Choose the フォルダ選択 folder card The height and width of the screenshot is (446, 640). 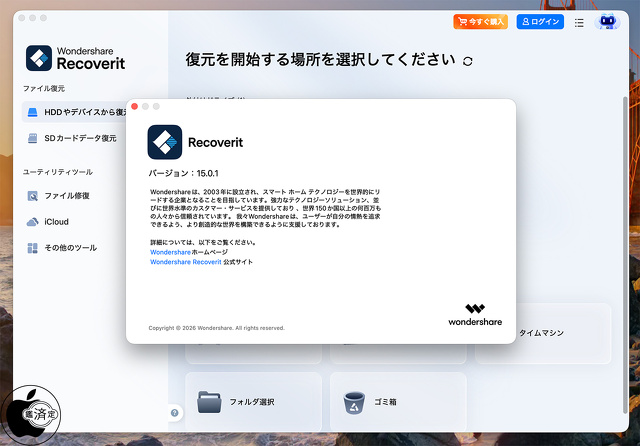point(253,402)
